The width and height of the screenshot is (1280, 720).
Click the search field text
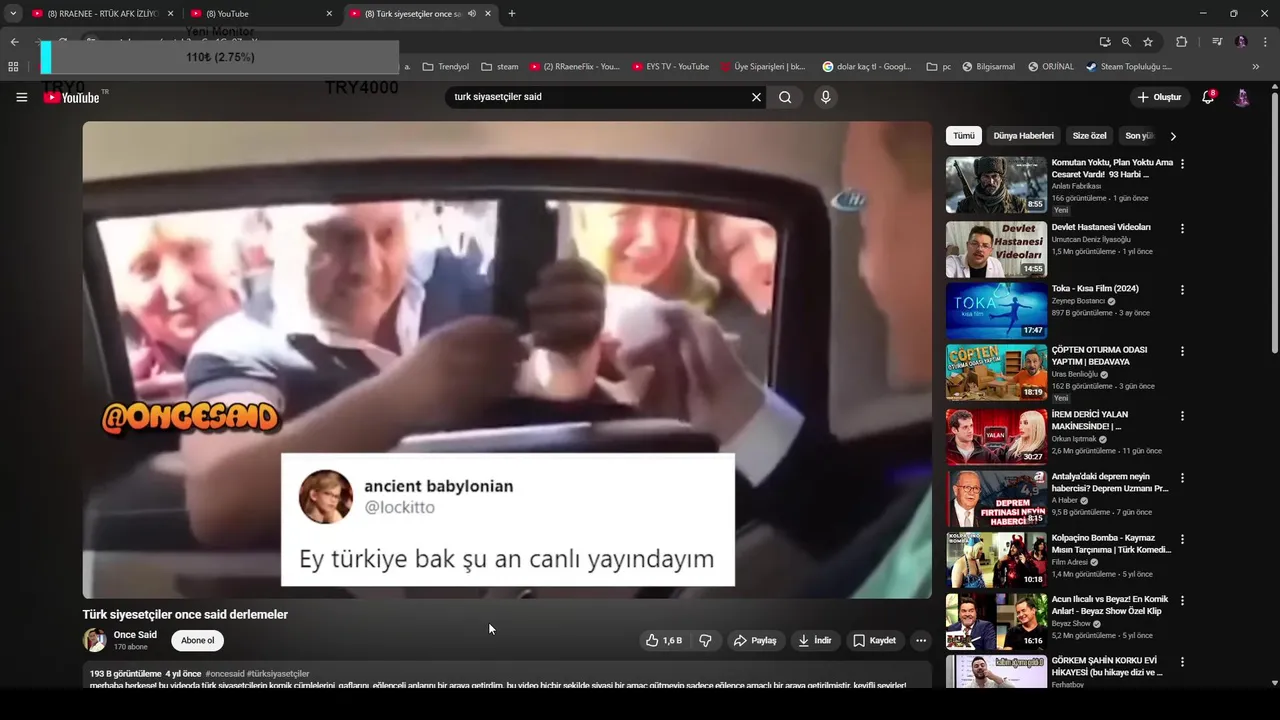pyautogui.click(x=498, y=97)
